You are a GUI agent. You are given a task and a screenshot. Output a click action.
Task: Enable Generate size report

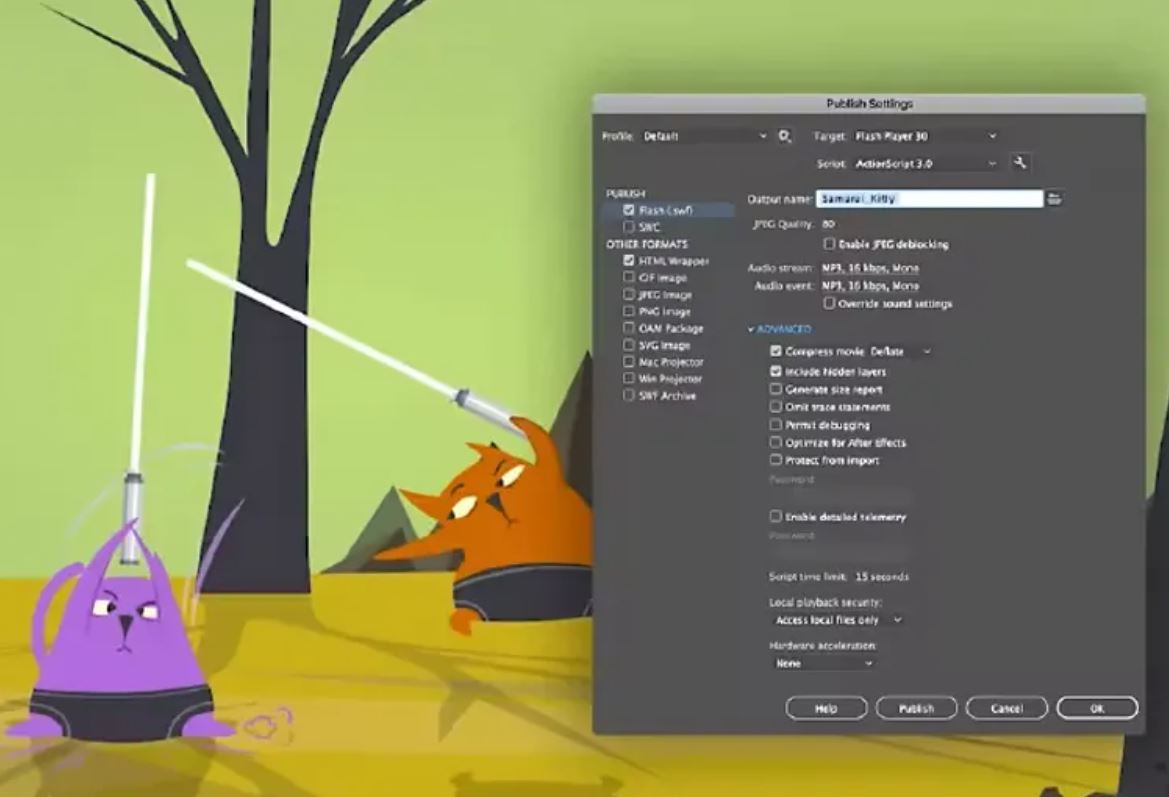[776, 389]
